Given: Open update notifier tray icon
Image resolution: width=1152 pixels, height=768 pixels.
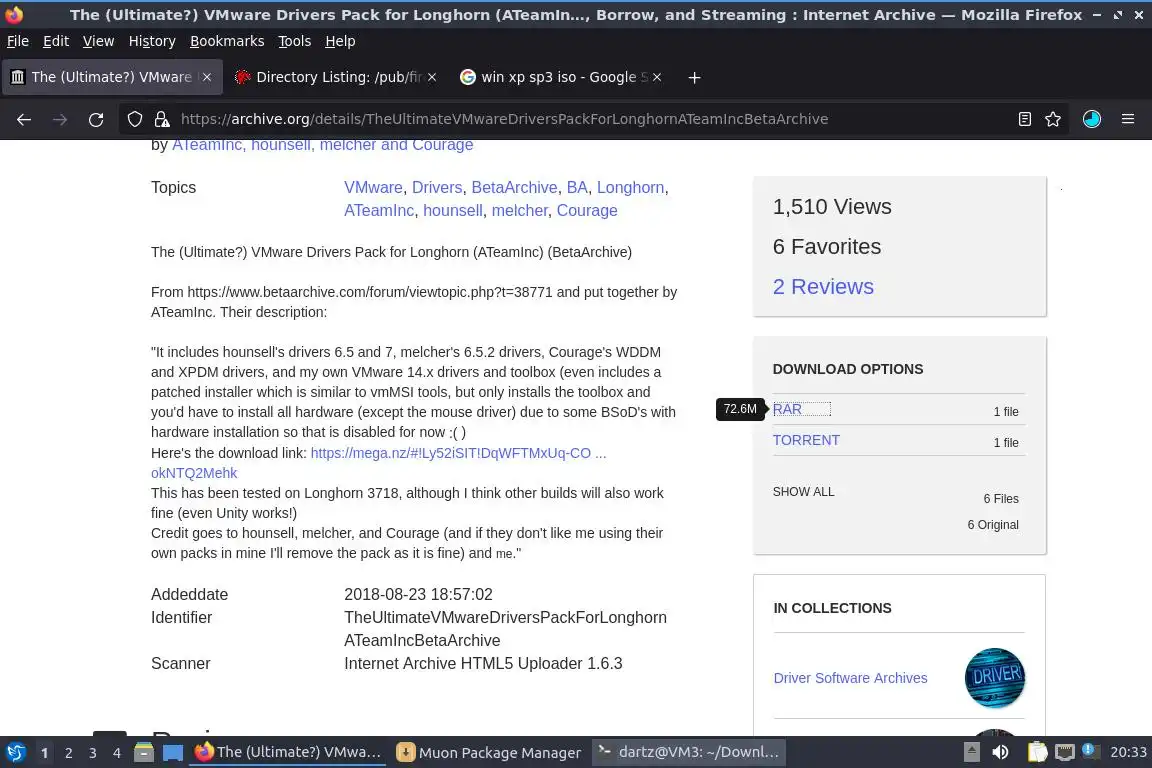Looking at the screenshot, I should coord(1090,751).
